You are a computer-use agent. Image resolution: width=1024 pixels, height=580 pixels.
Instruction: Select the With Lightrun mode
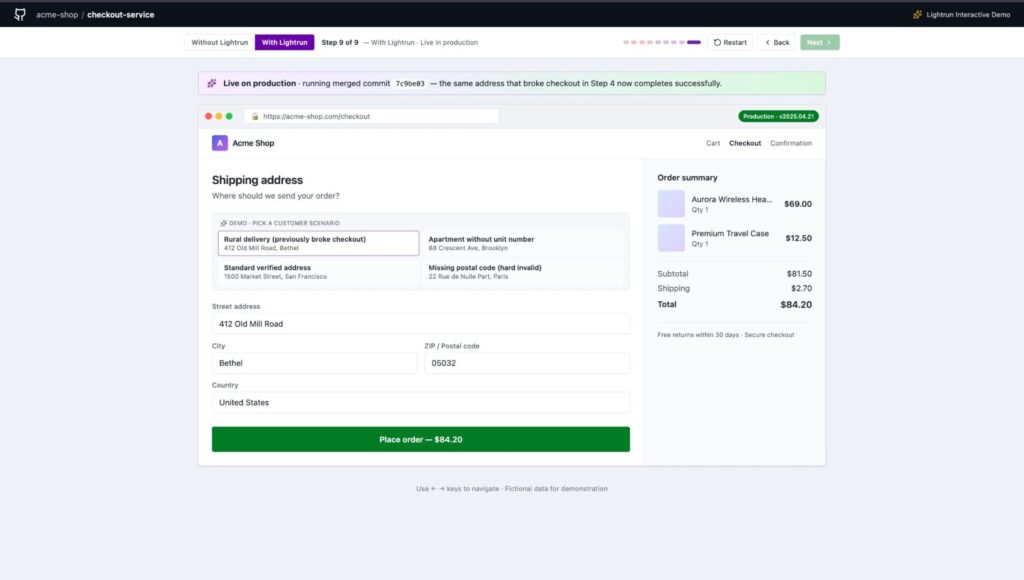click(284, 42)
